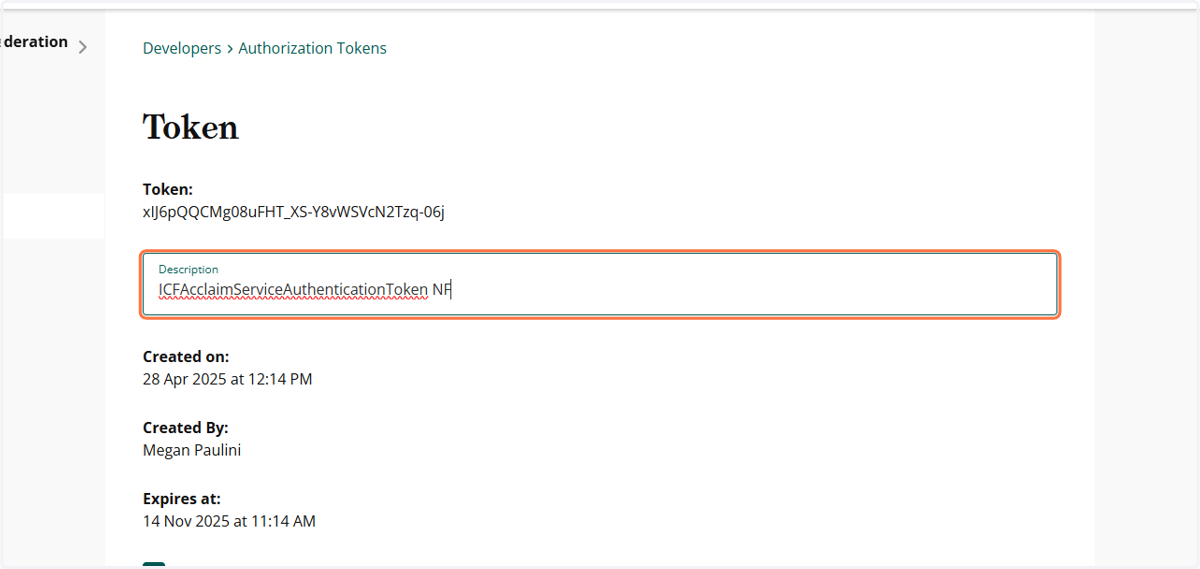Screen dimensions: 1200x569
Task: Open the Developers breadcrumb link
Action: 182,48
